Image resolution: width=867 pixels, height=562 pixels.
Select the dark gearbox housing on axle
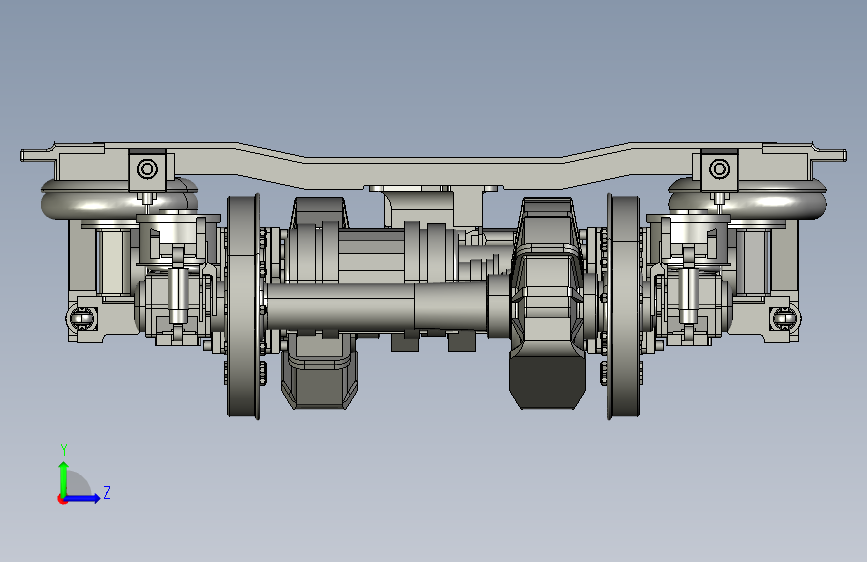click(x=547, y=303)
